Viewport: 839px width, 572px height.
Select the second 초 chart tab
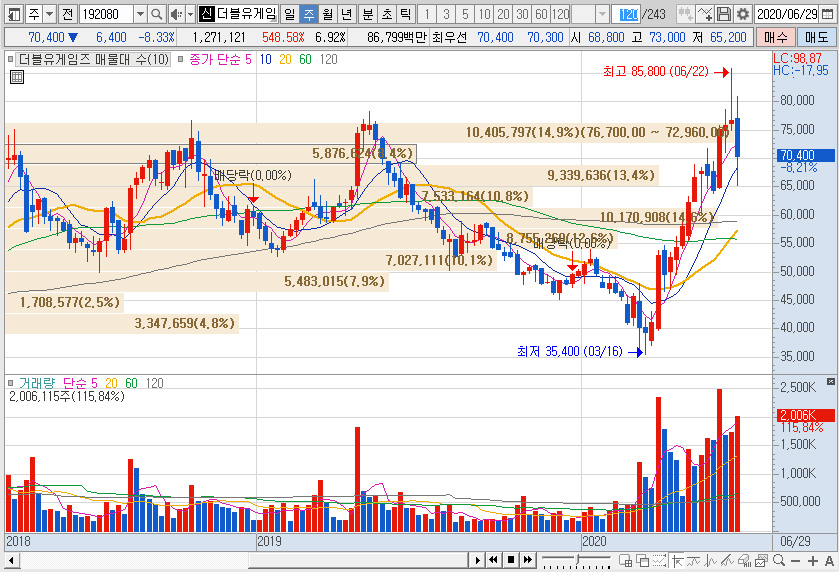click(x=386, y=14)
